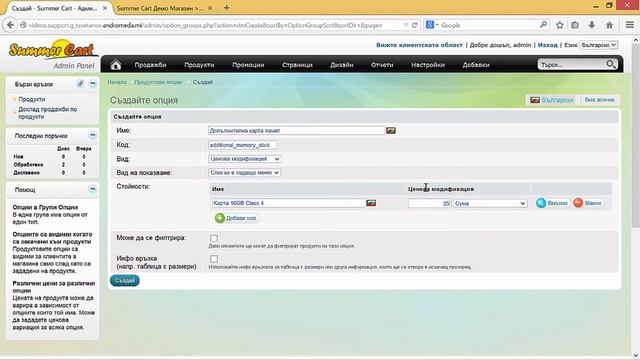Open URL history dropdown arrow

pyautogui.click(x=406, y=25)
